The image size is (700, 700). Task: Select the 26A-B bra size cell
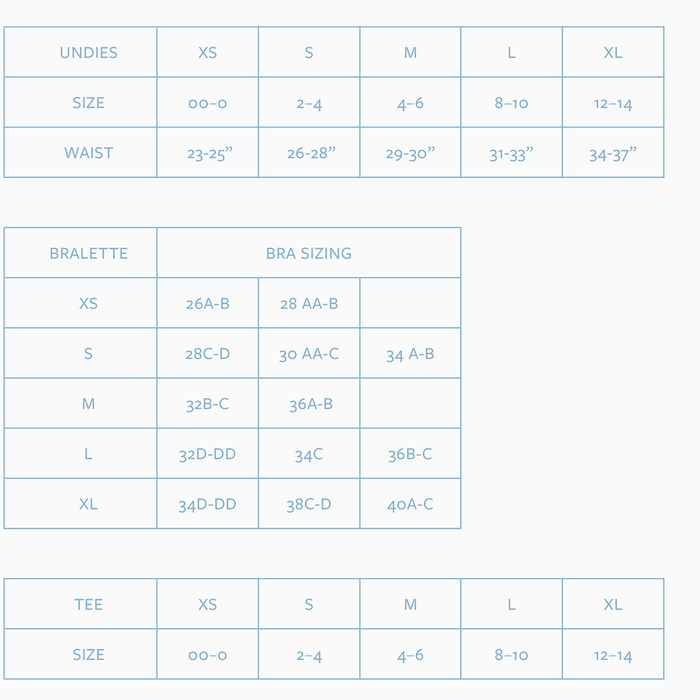(x=207, y=304)
